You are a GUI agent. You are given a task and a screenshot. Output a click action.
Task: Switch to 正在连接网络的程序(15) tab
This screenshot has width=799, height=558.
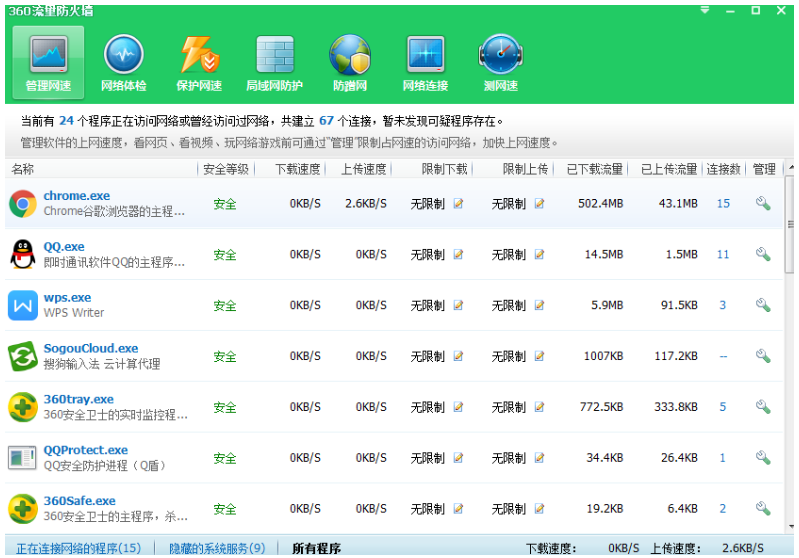[78, 548]
